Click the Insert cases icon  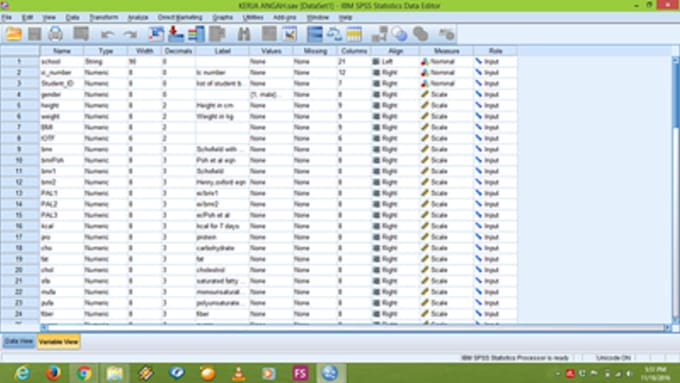[269, 34]
